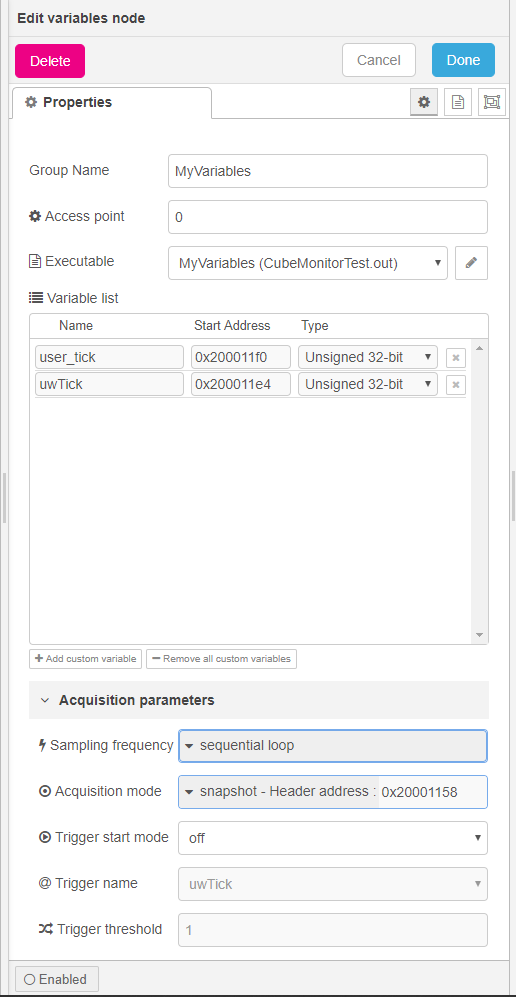The width and height of the screenshot is (516, 997).
Task: Click the Delete button
Action: [x=50, y=61]
